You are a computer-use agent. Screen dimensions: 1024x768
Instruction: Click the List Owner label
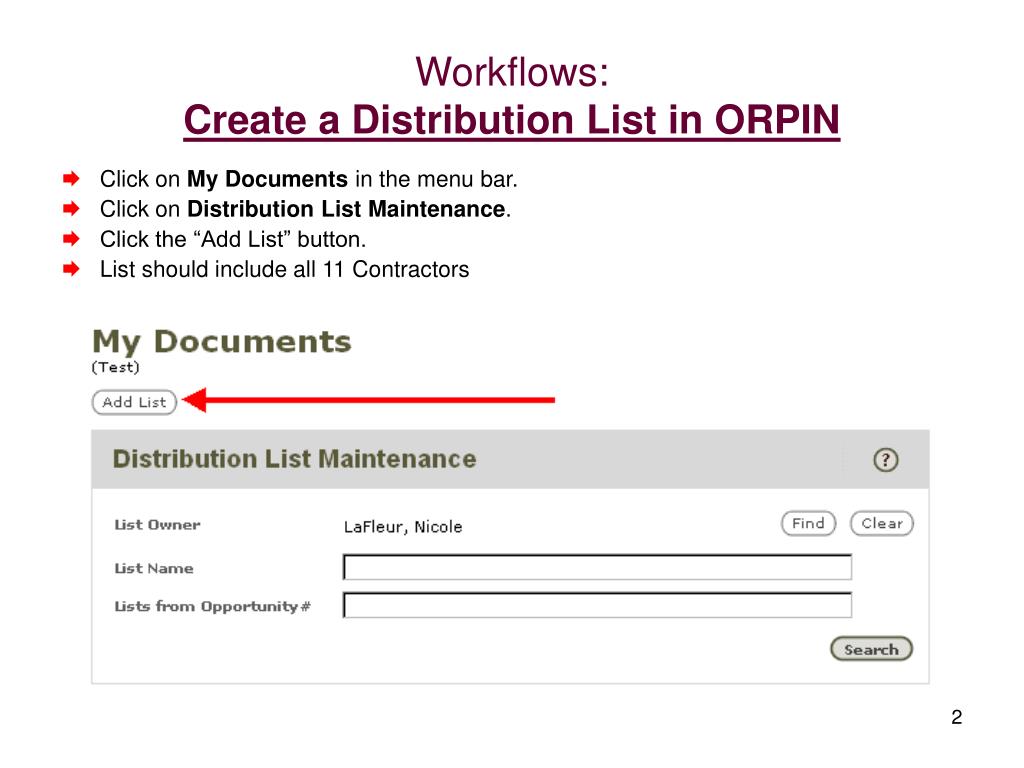(x=157, y=524)
